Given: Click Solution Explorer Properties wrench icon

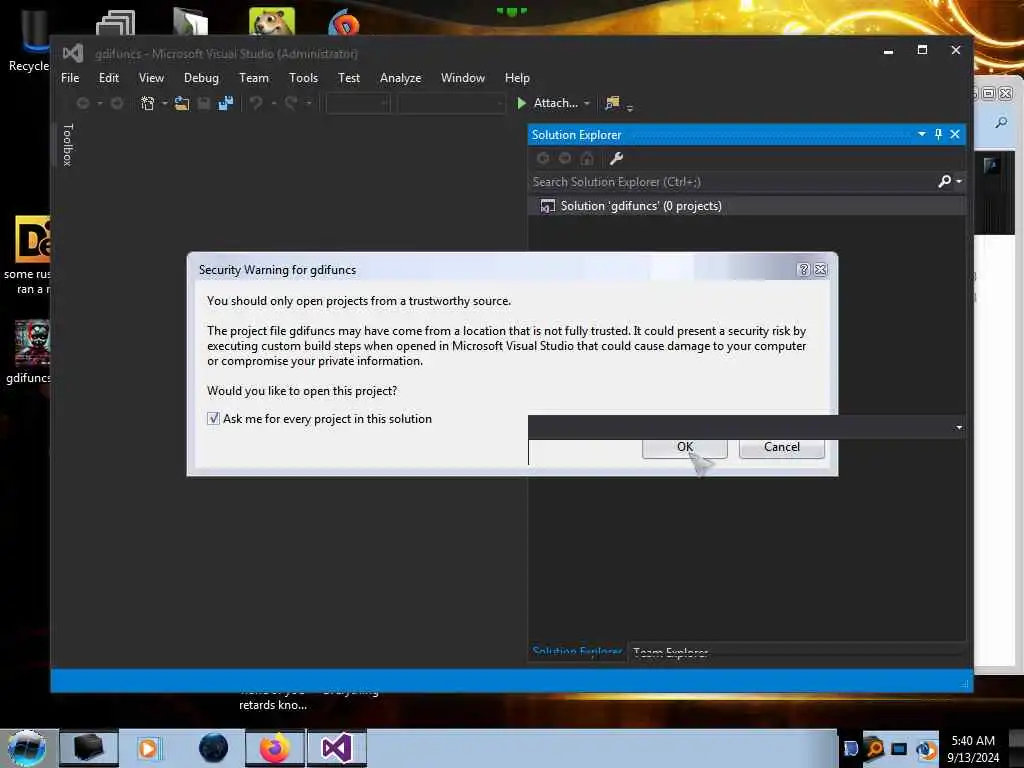Looking at the screenshot, I should [616, 158].
